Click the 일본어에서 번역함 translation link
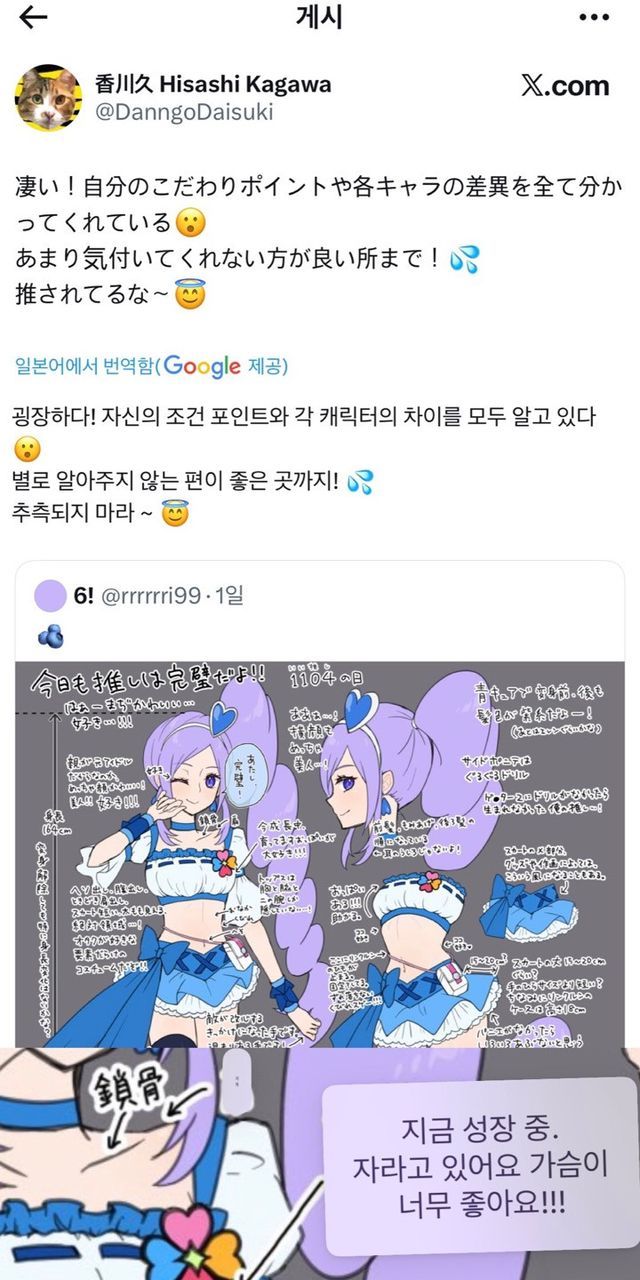Screen dimensions: 640x1280 84,367
